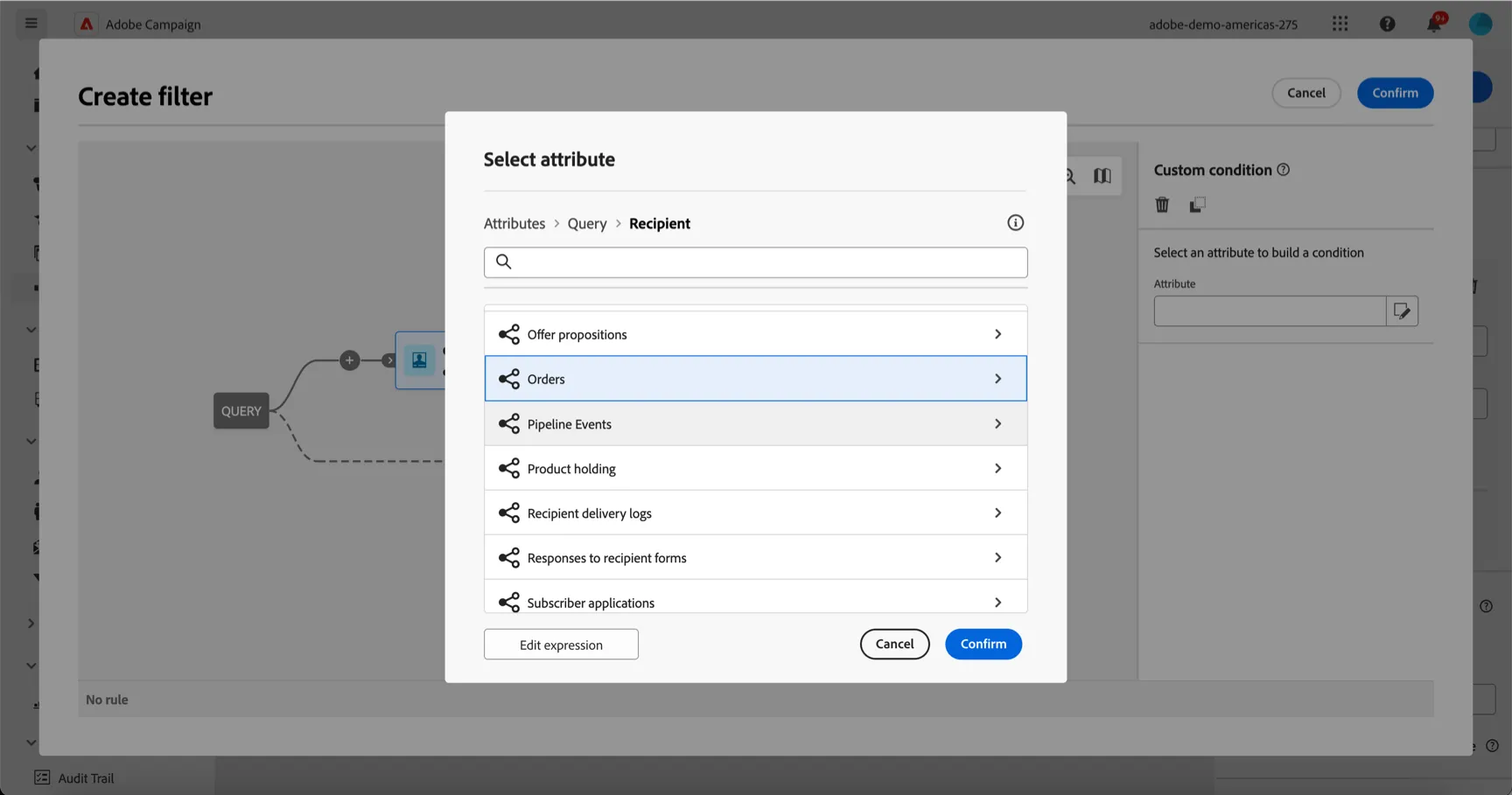Go to the Attributes breadcrumb
The height and width of the screenshot is (795, 1512).
(514, 223)
